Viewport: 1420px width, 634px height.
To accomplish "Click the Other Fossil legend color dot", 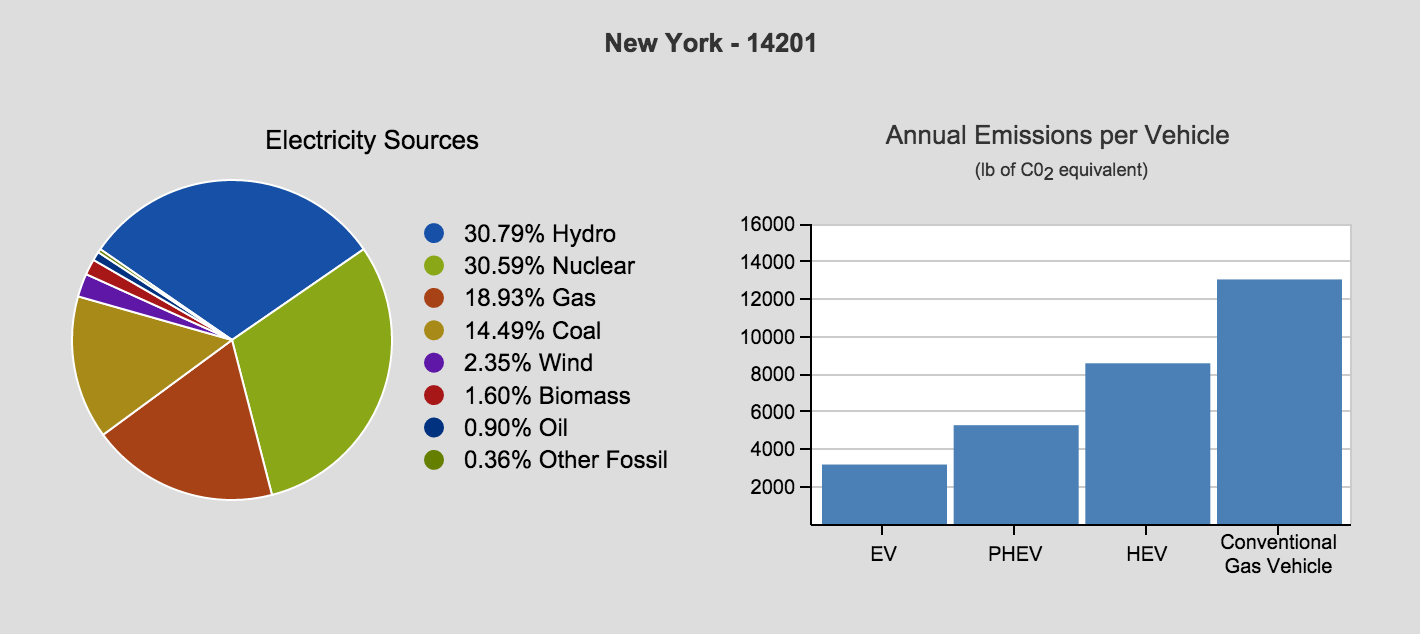I will coord(434,459).
